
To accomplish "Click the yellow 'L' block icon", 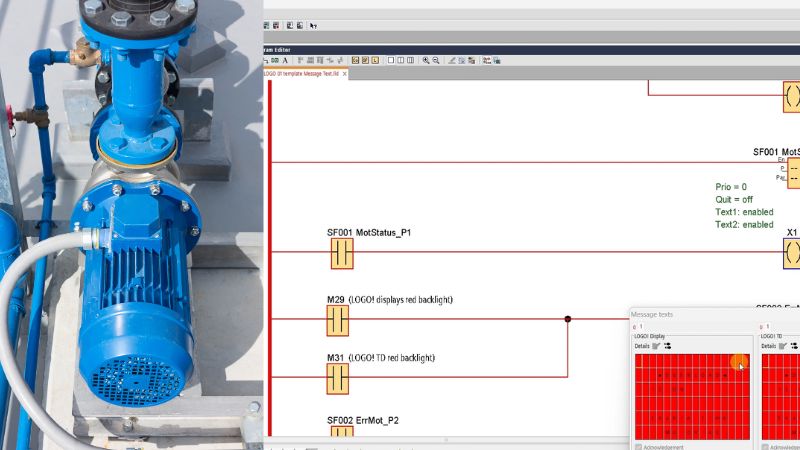I will 375,60.
